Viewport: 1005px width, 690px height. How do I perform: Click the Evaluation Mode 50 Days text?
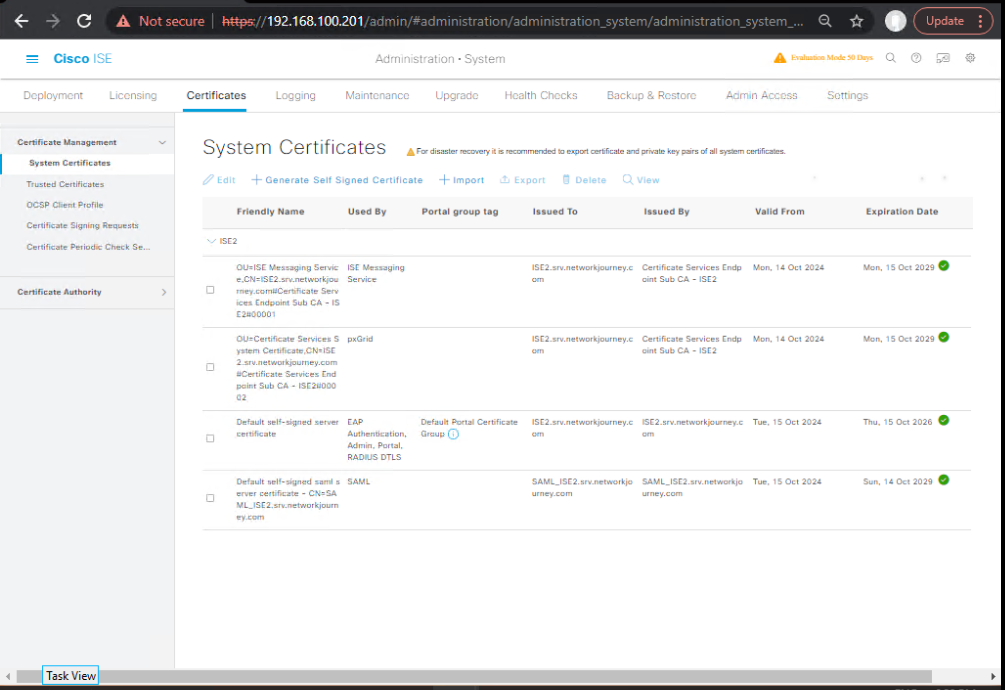coord(832,58)
